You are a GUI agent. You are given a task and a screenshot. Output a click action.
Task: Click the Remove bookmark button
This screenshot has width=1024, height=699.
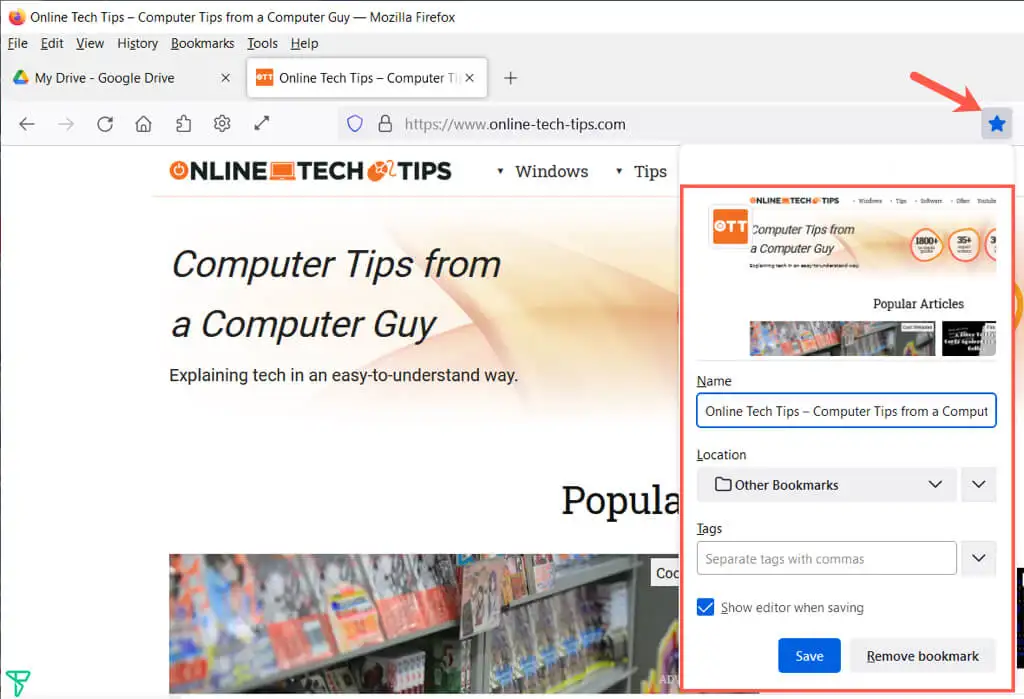point(922,656)
